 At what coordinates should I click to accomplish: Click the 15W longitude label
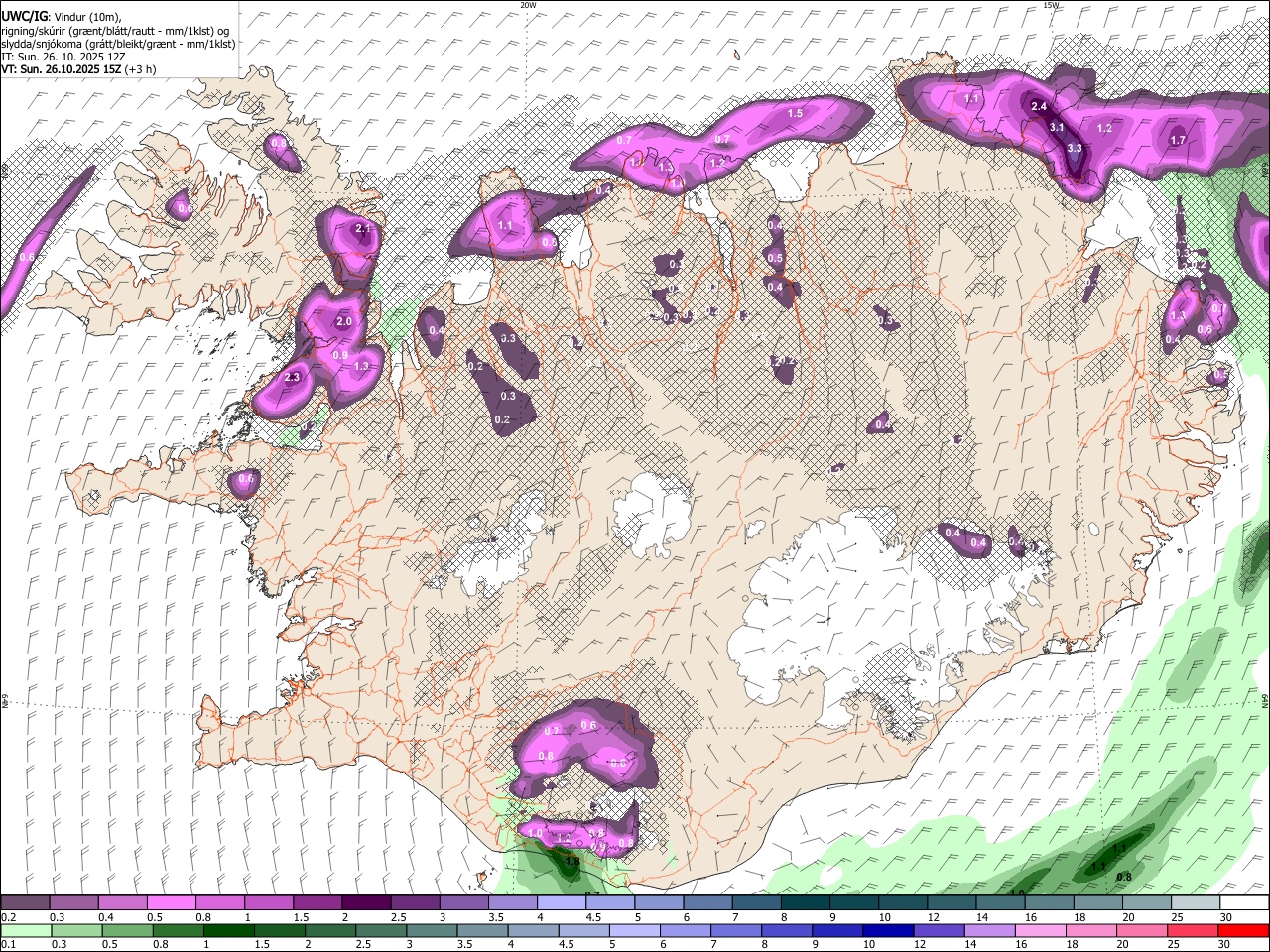1051,5
